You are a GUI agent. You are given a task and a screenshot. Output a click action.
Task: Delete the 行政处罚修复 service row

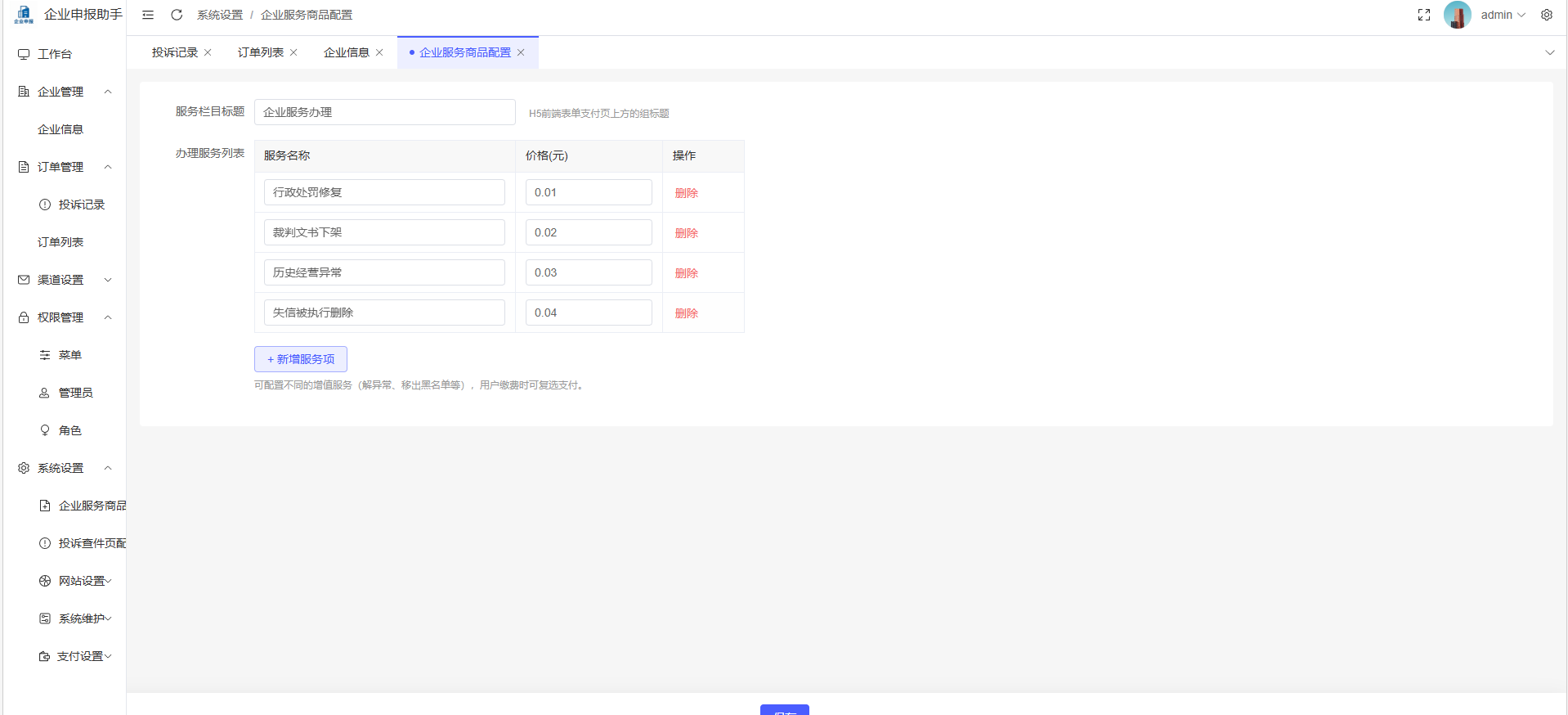point(687,193)
